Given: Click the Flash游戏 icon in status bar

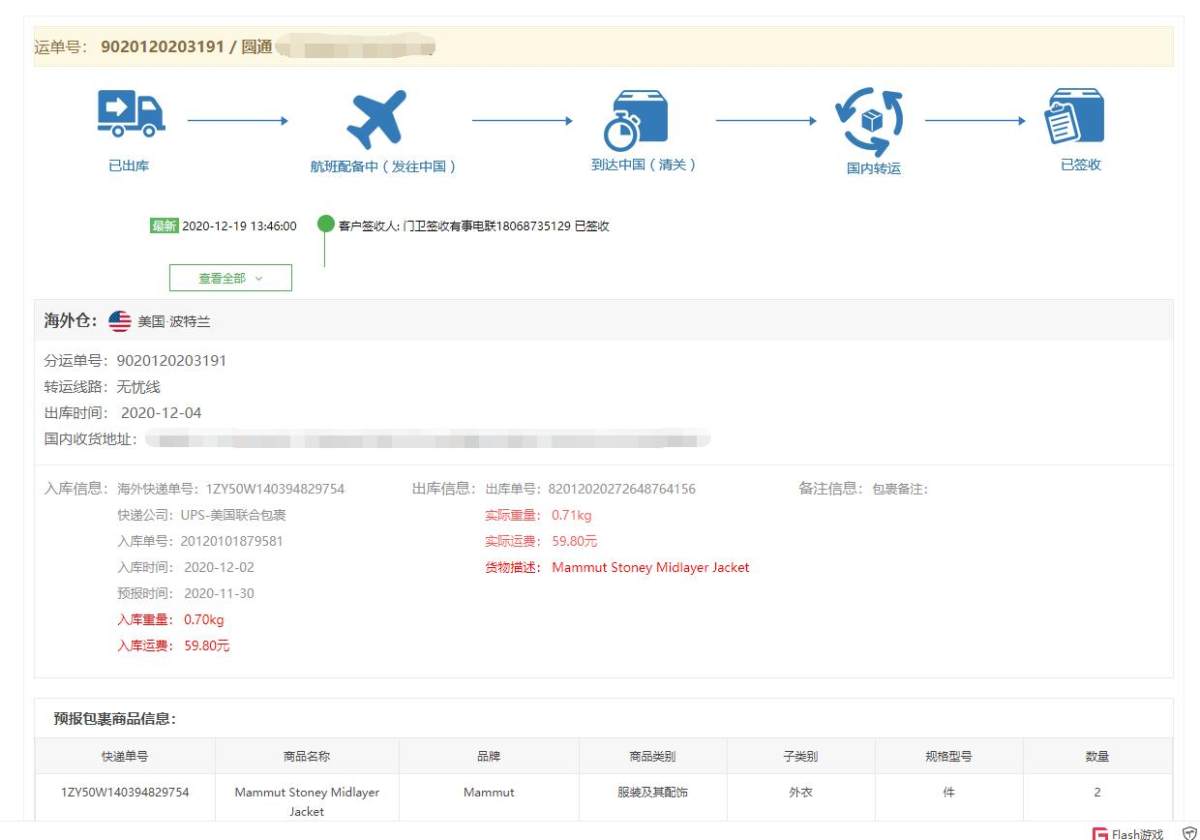Looking at the screenshot, I should click(1100, 834).
